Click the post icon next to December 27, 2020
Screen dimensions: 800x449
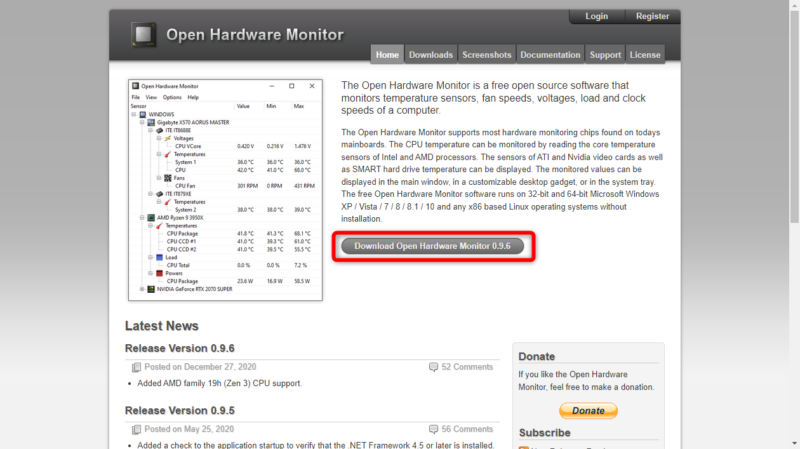coord(136,367)
